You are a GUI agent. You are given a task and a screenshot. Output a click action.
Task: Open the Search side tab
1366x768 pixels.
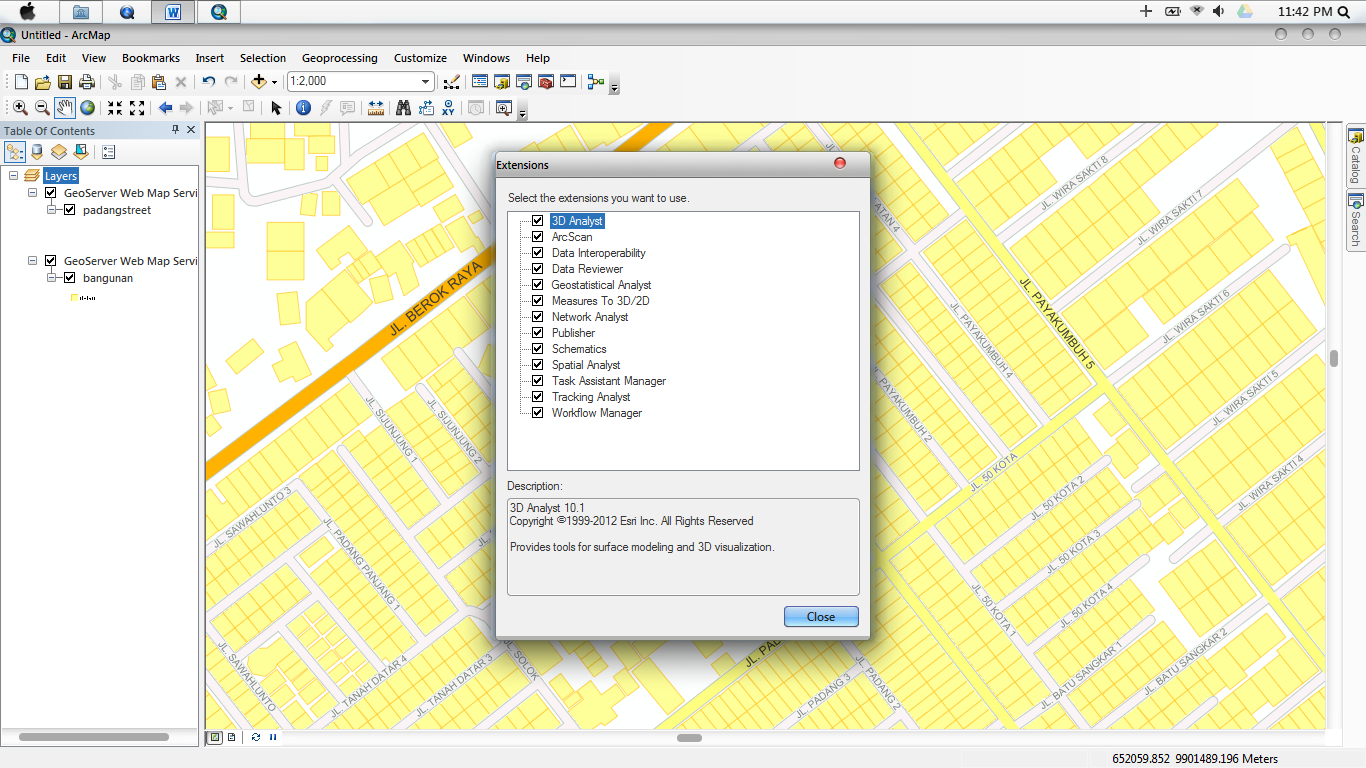coord(1356,220)
